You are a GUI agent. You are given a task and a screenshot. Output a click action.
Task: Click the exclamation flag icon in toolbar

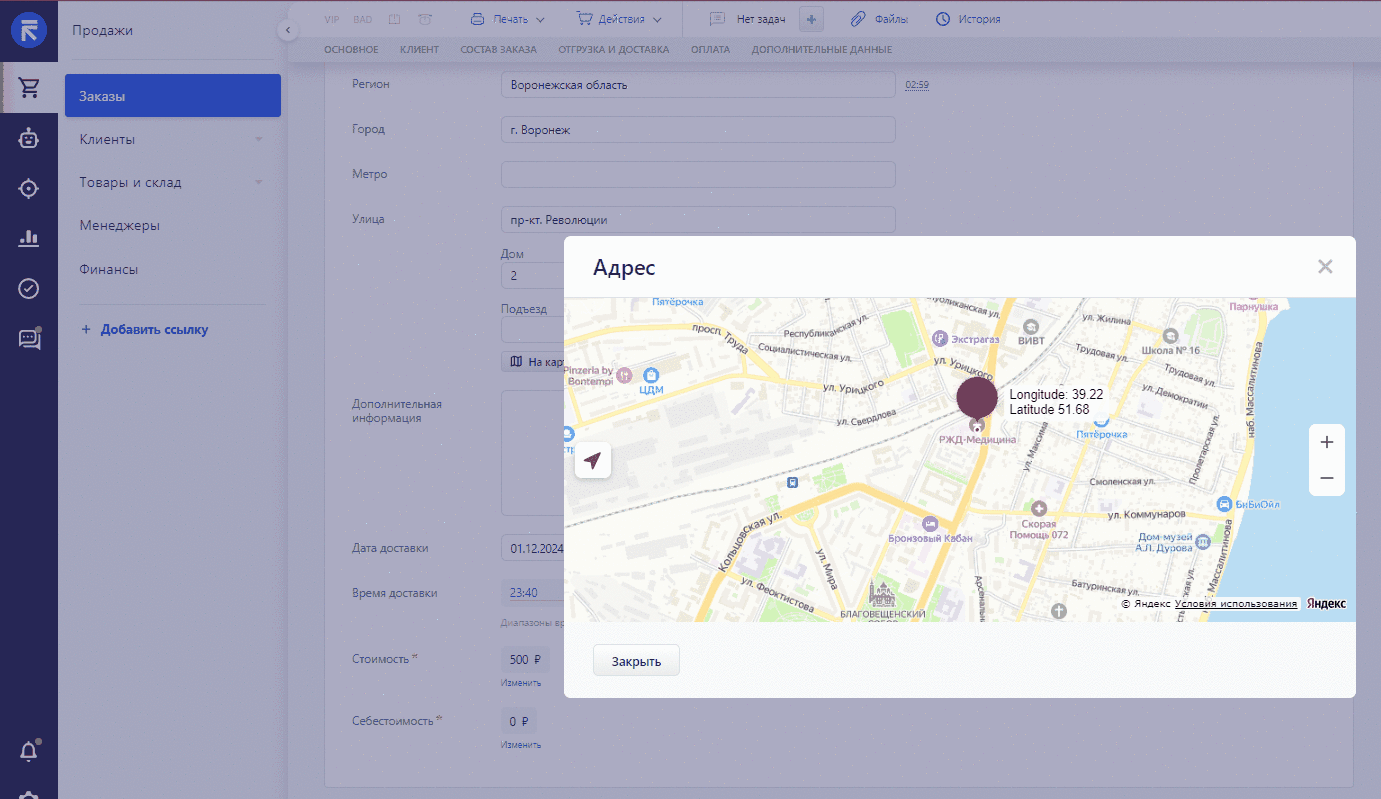[394, 19]
